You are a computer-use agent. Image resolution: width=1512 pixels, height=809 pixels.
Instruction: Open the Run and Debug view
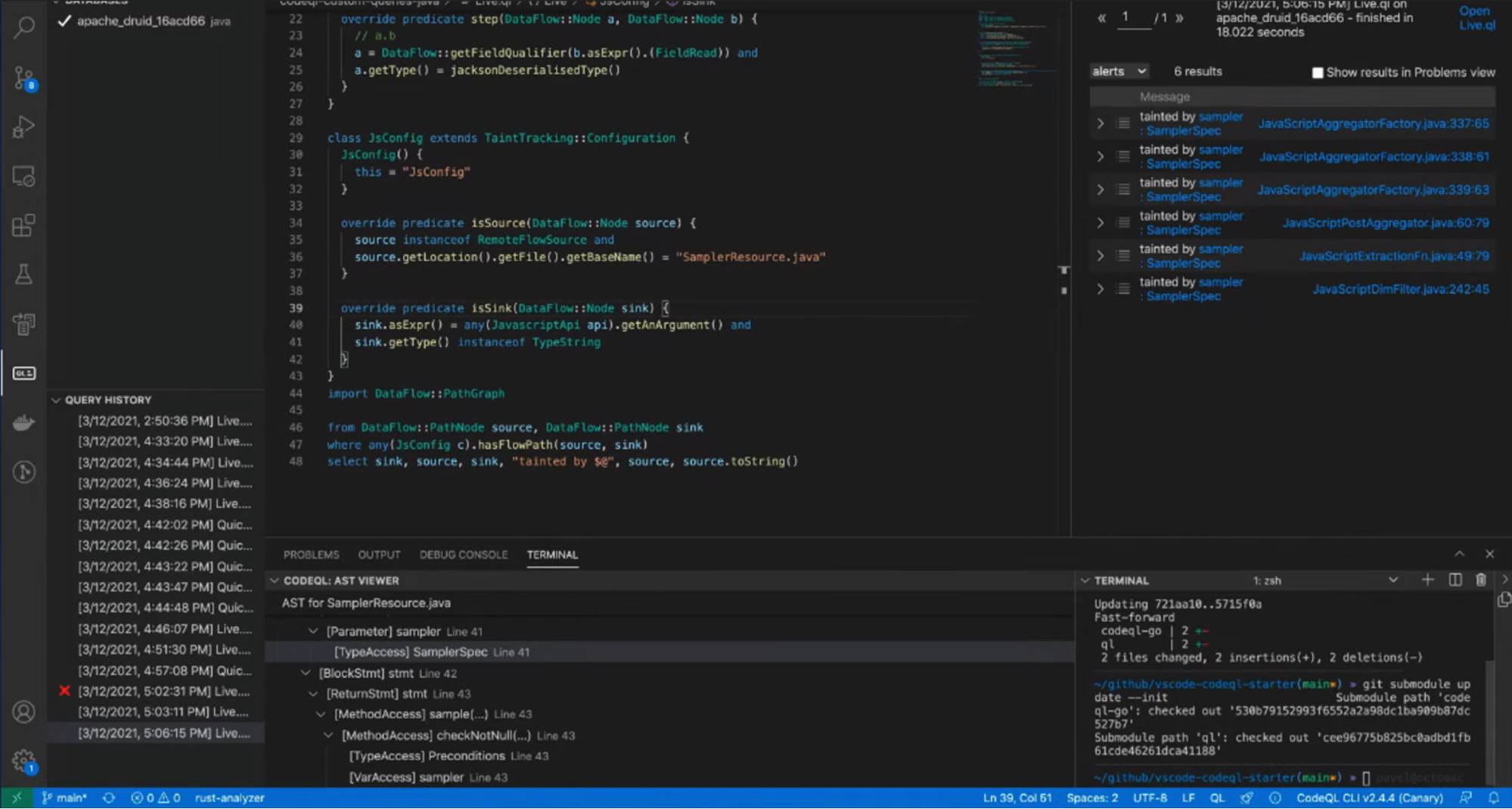click(23, 126)
